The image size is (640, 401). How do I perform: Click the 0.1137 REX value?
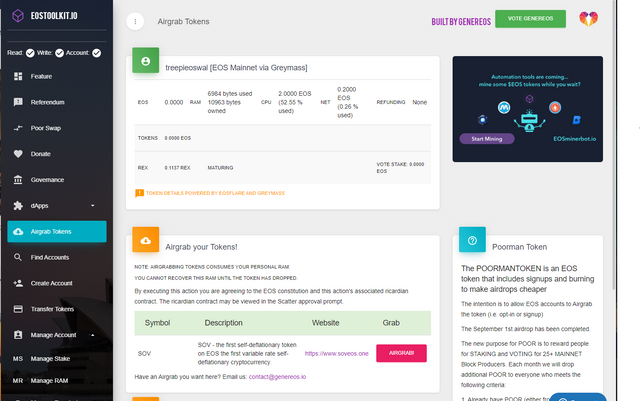click(177, 168)
